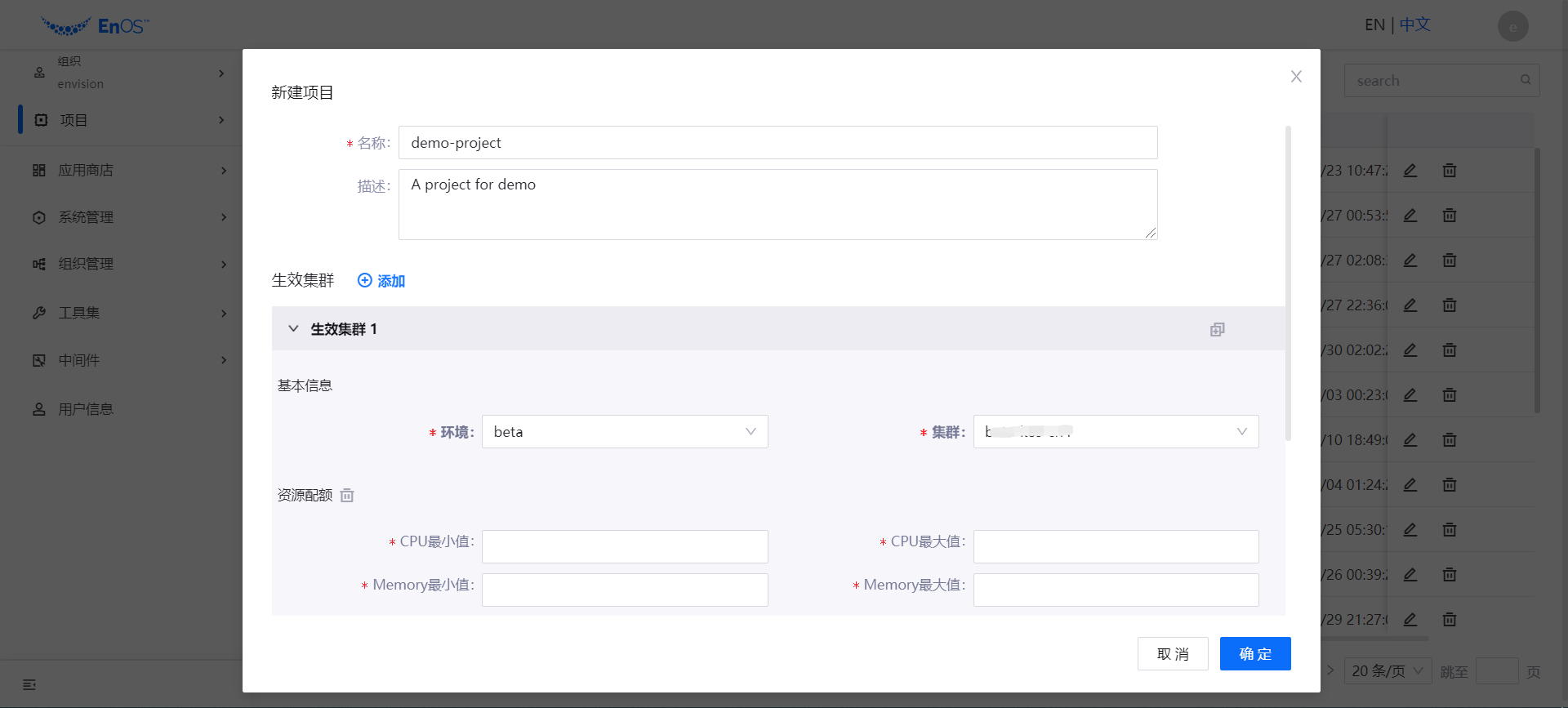
Task: Delete the row dated /10 18:49
Action: click(1450, 440)
